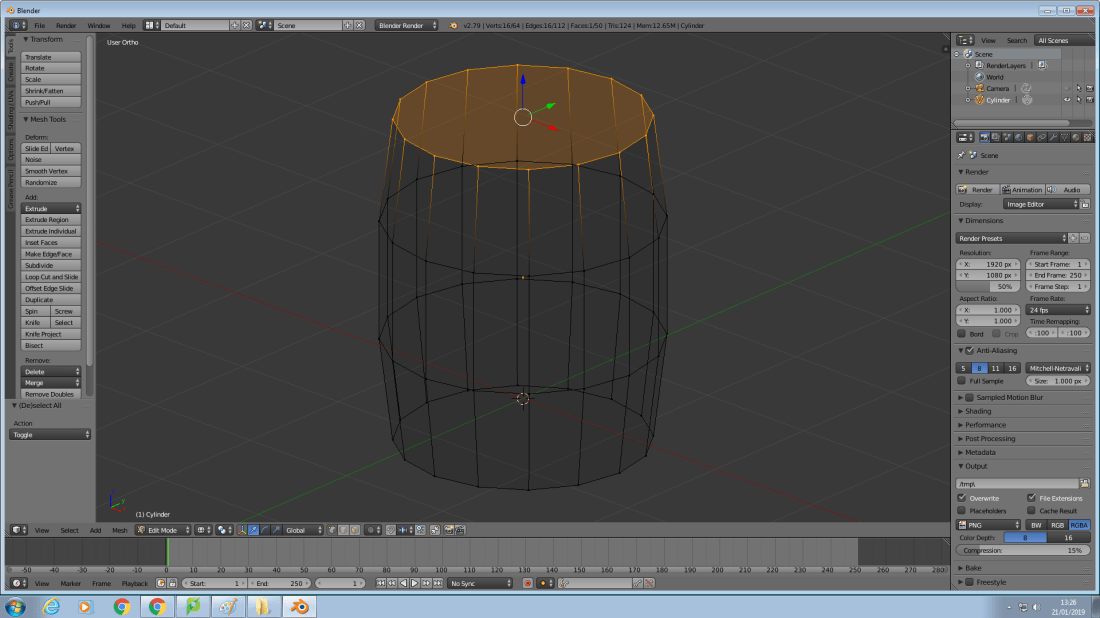Click the Remove Doubles button
1100x618 pixels.
49,394
